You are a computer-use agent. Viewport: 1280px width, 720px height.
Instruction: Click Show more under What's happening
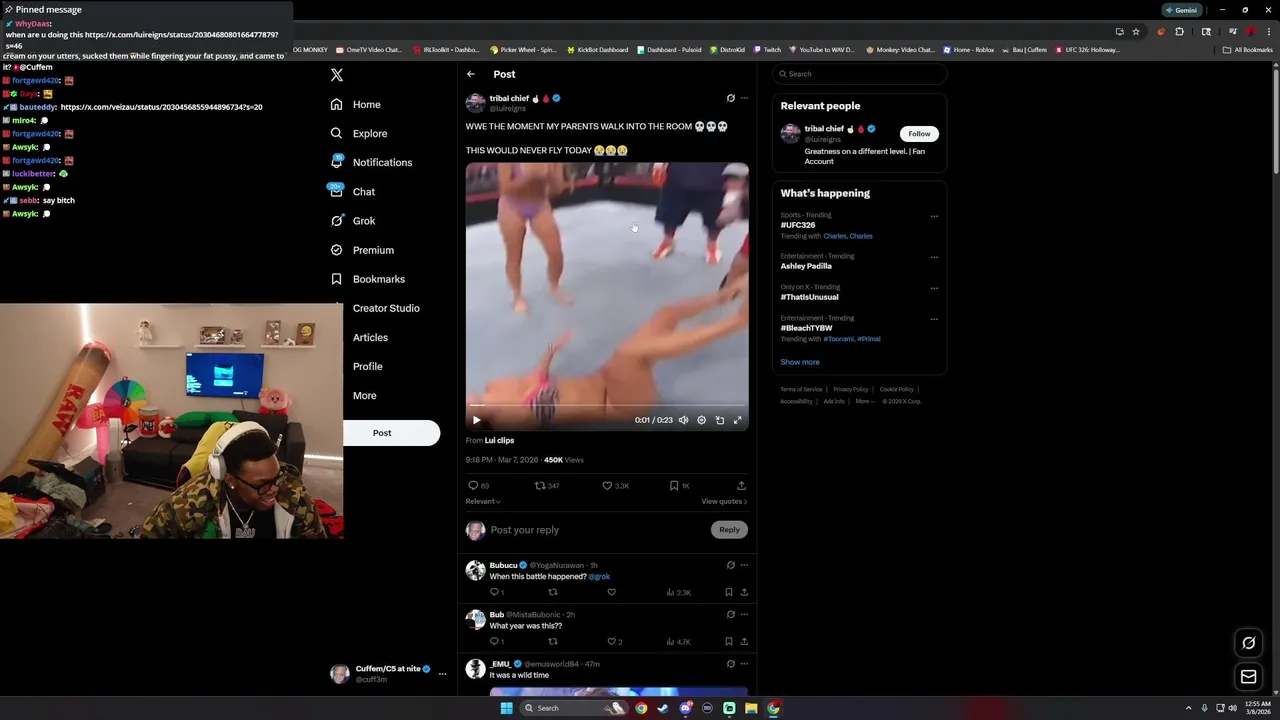pos(800,362)
